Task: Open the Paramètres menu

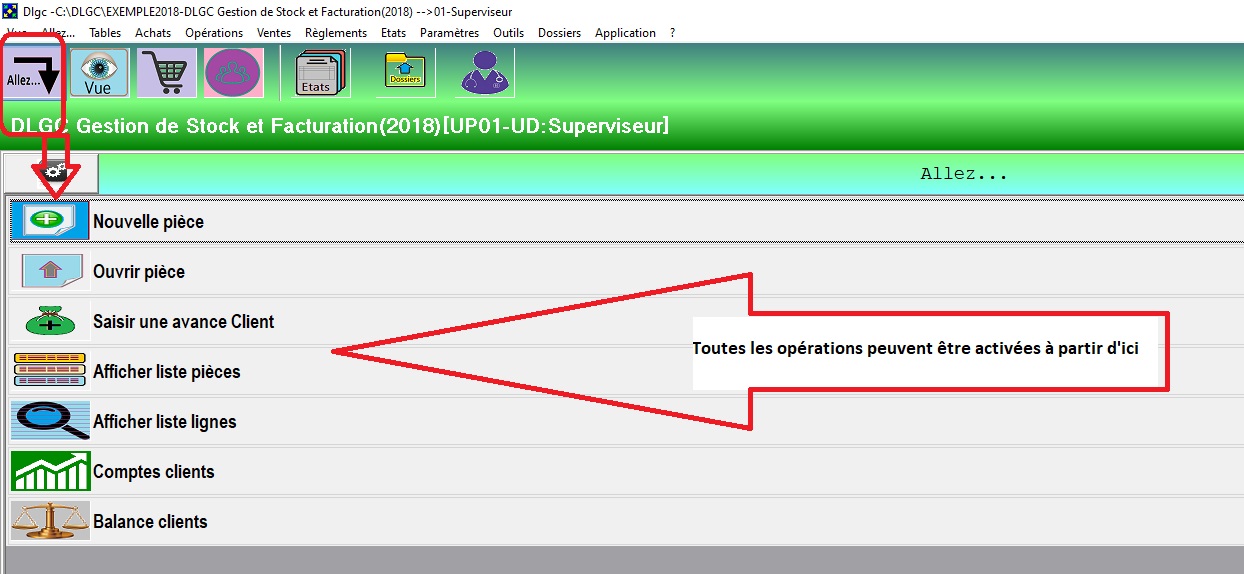Action: point(449,33)
